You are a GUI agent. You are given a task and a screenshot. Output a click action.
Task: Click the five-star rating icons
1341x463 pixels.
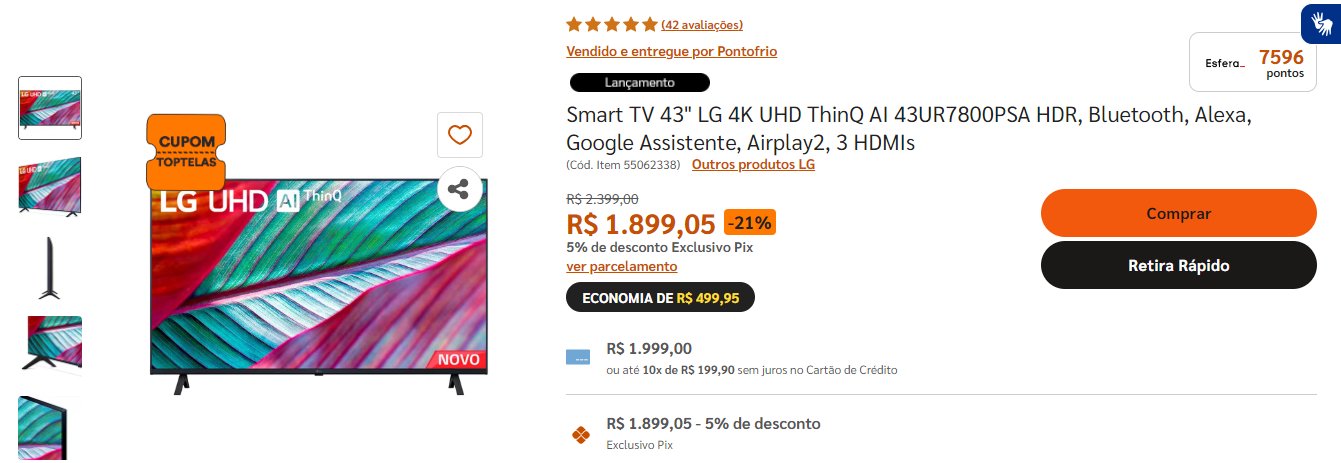(x=612, y=24)
